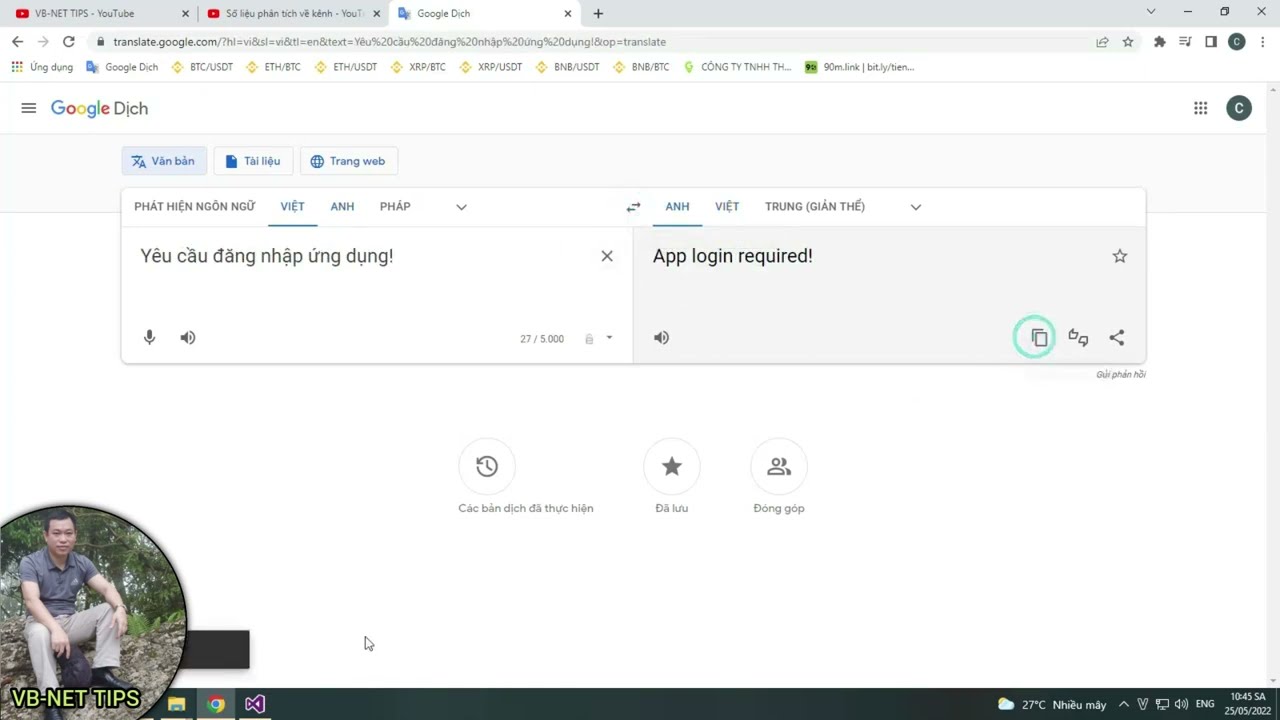Viewport: 1280px width, 720px height.
Task: Open the Google apps grid
Action: 1201,108
